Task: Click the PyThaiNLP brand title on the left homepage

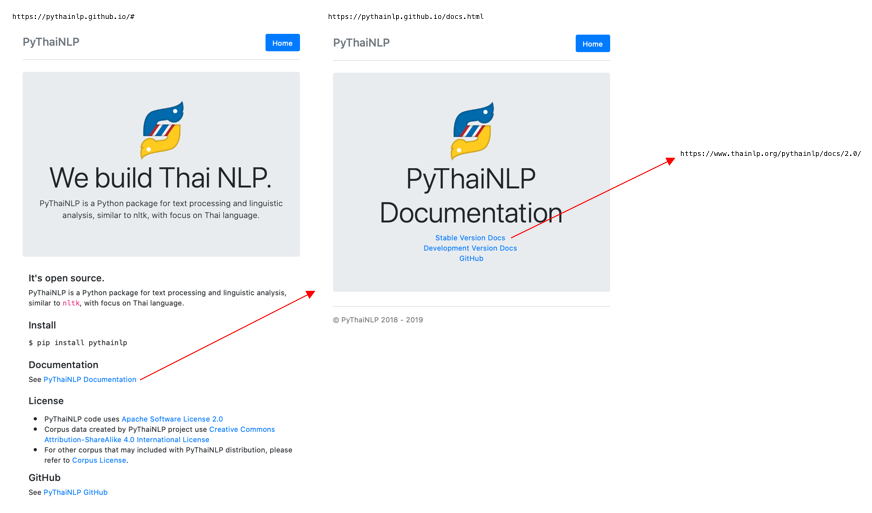Action: point(51,42)
